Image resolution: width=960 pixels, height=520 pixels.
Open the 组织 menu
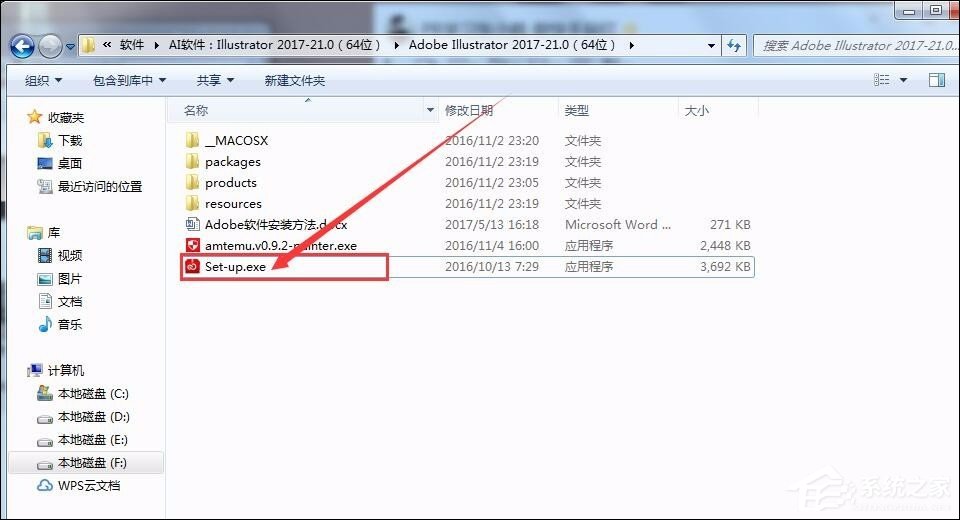point(43,80)
